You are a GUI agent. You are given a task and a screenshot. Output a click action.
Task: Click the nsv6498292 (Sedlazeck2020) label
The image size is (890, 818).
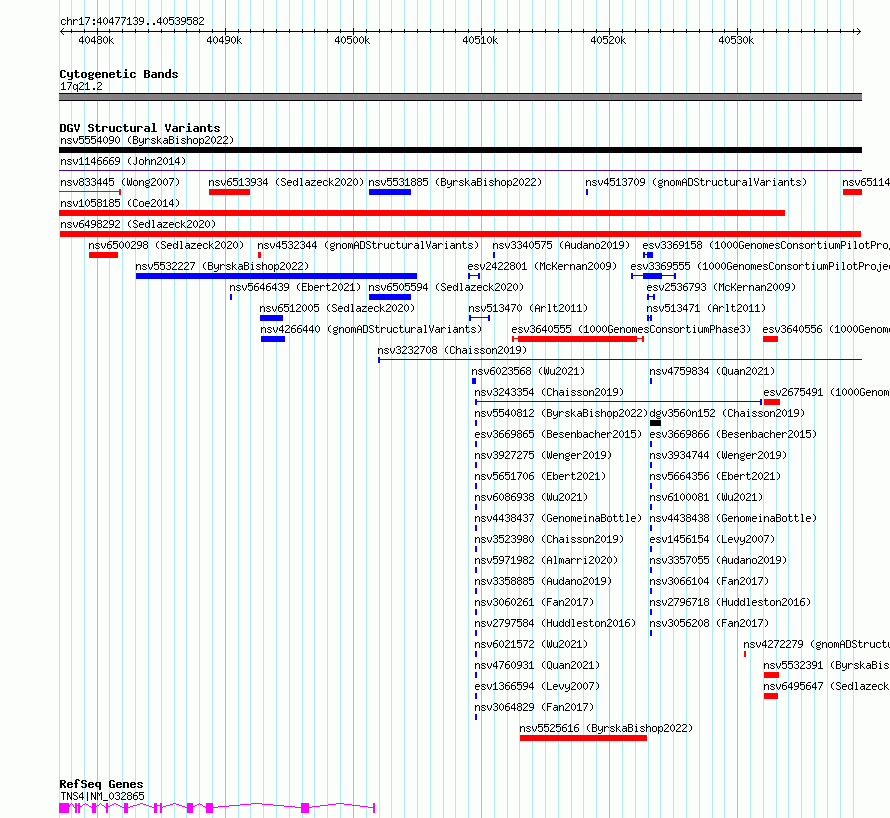(x=138, y=224)
